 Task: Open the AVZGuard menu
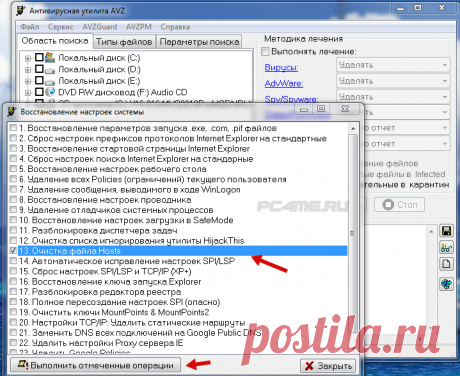(100, 27)
